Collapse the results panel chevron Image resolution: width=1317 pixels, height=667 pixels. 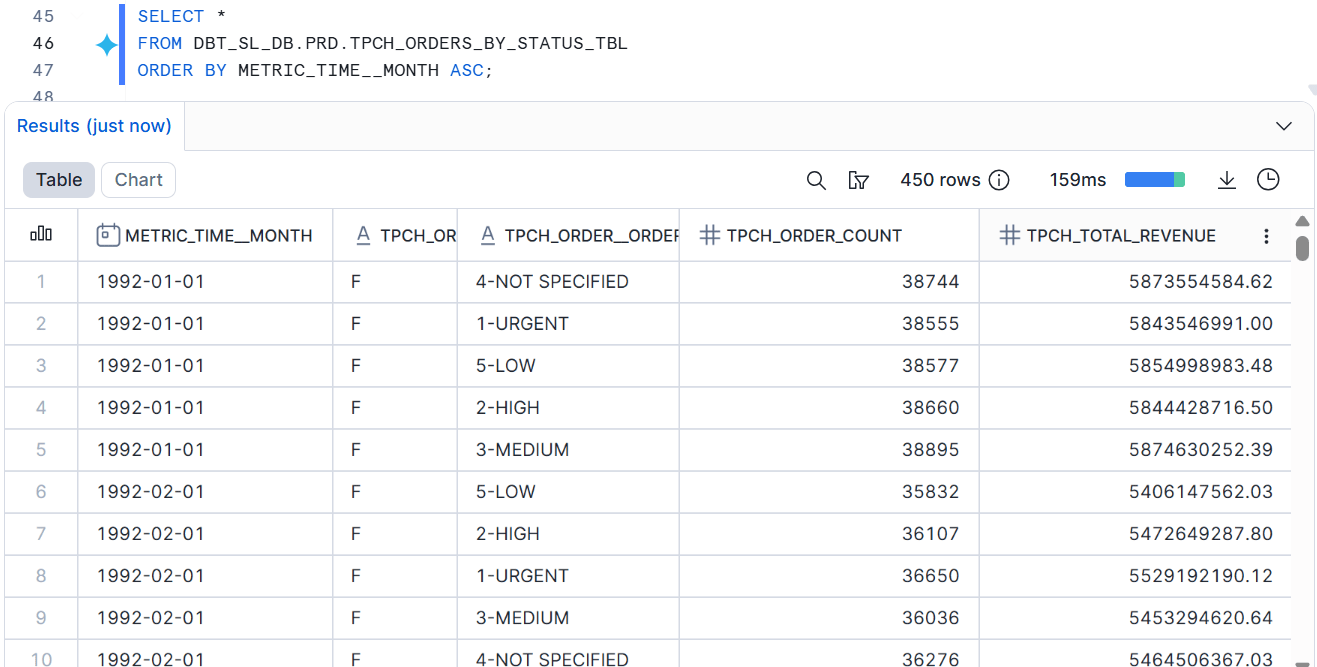[x=1285, y=126]
